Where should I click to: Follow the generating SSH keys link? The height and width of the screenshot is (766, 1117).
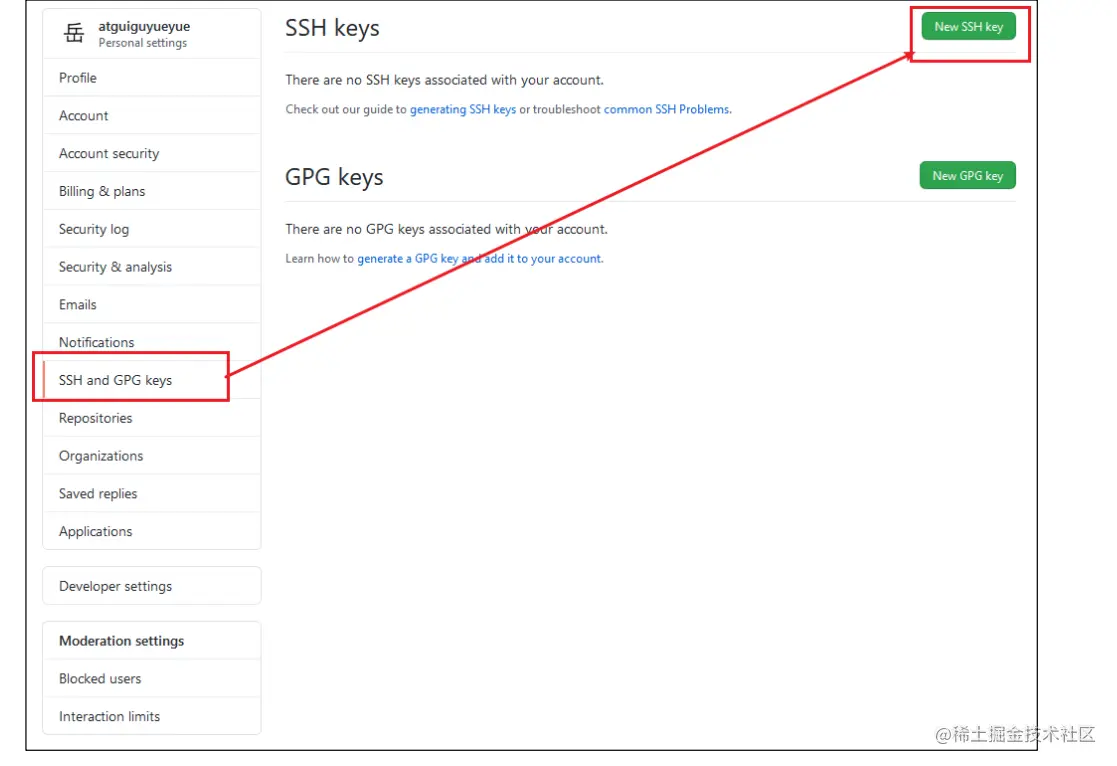tap(463, 109)
